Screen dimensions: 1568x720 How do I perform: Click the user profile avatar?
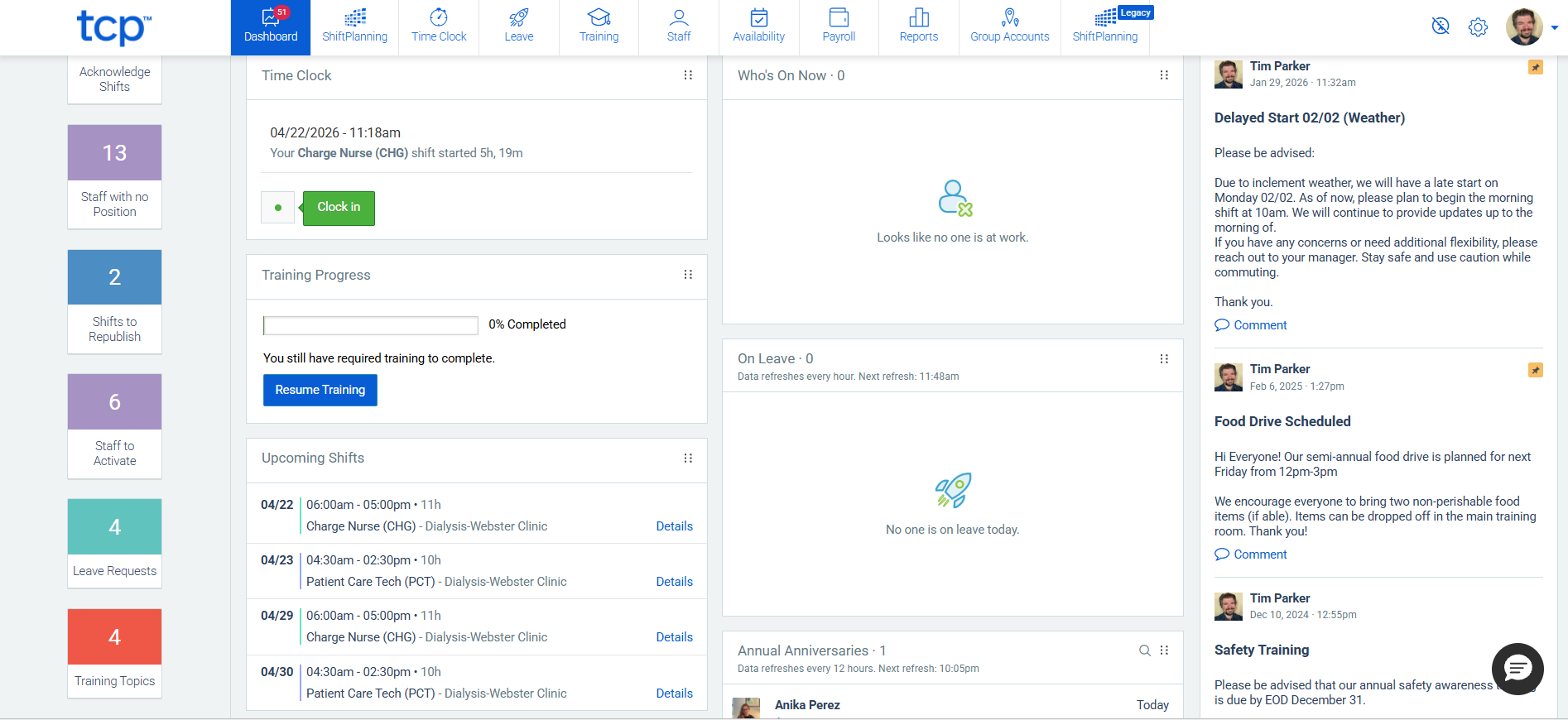point(1524,27)
